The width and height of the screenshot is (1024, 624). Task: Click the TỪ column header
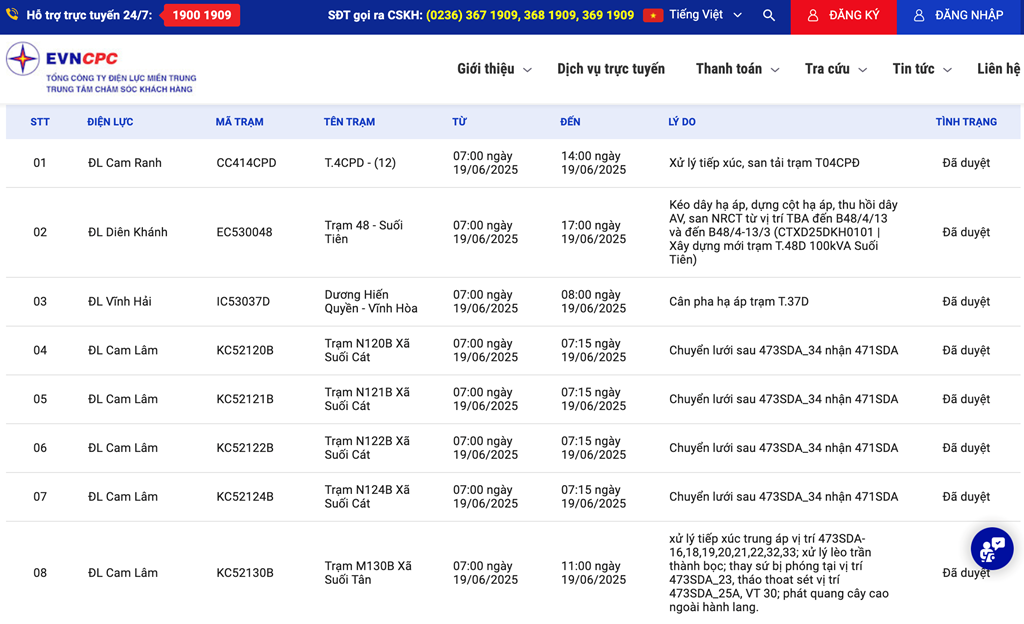click(459, 122)
